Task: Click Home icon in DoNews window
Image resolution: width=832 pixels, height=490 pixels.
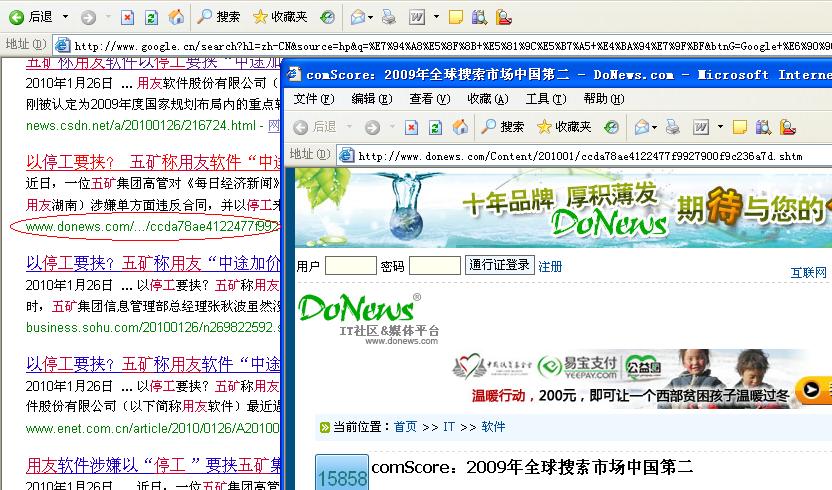Action: pos(460,127)
